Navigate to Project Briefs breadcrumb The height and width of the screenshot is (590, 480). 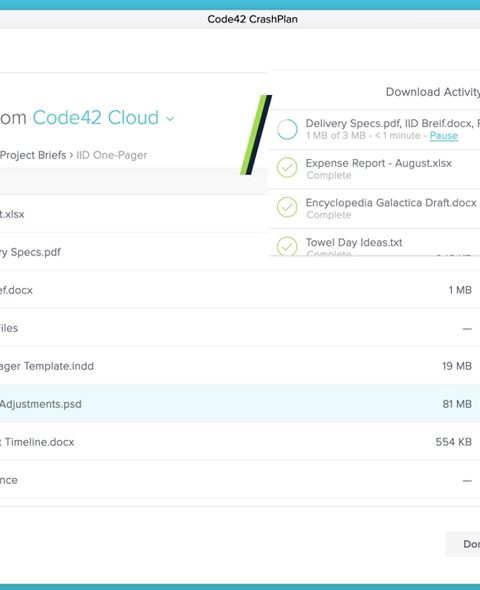click(x=33, y=155)
